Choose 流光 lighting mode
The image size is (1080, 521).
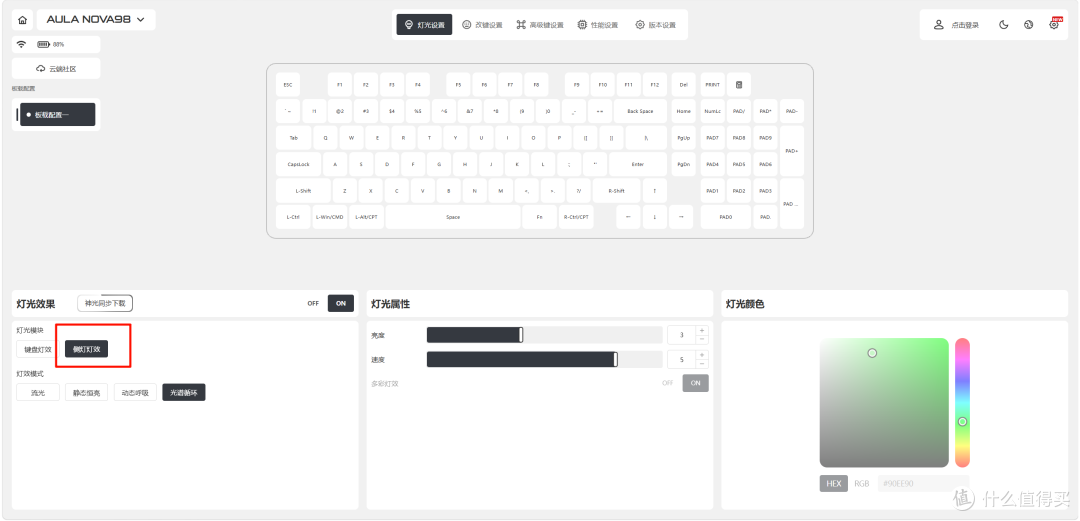coord(38,392)
